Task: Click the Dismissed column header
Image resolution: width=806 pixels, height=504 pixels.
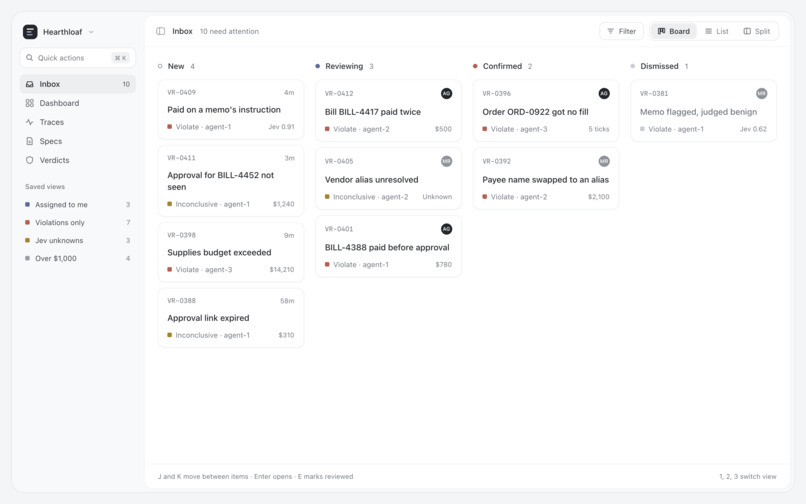Action: (x=659, y=66)
